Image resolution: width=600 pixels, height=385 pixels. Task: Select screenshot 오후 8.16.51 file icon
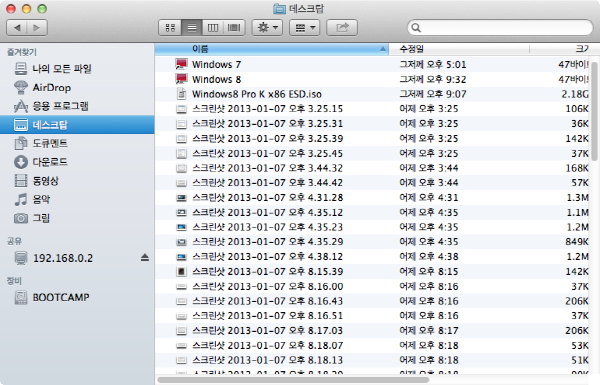tap(181, 316)
